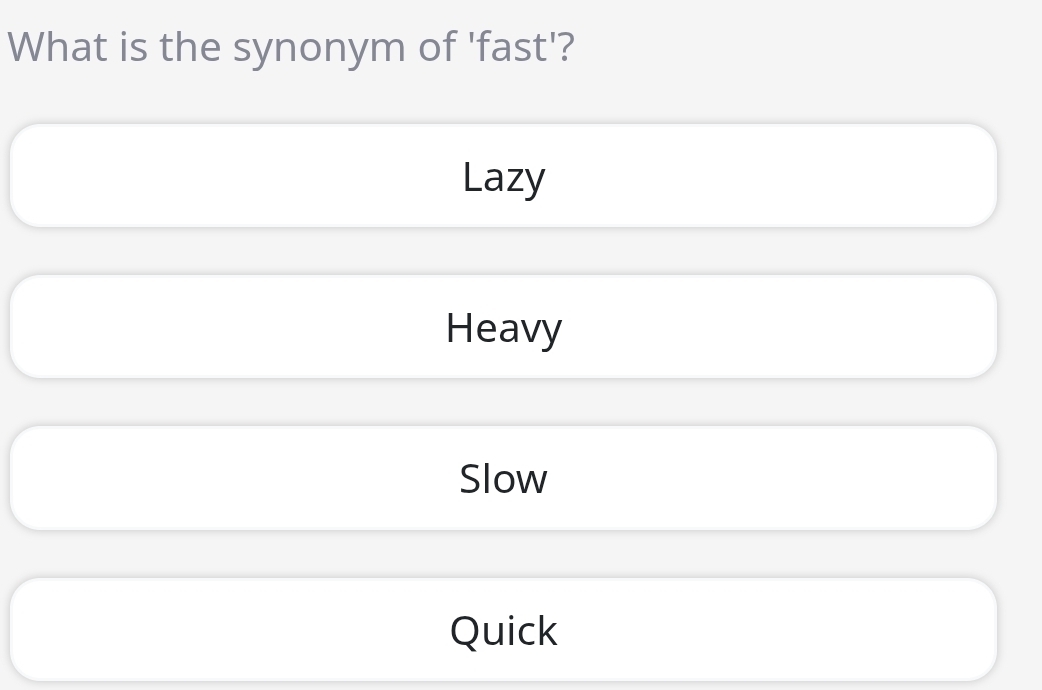Click the question text about 'fast'
1042x690 pixels.
[291, 47]
